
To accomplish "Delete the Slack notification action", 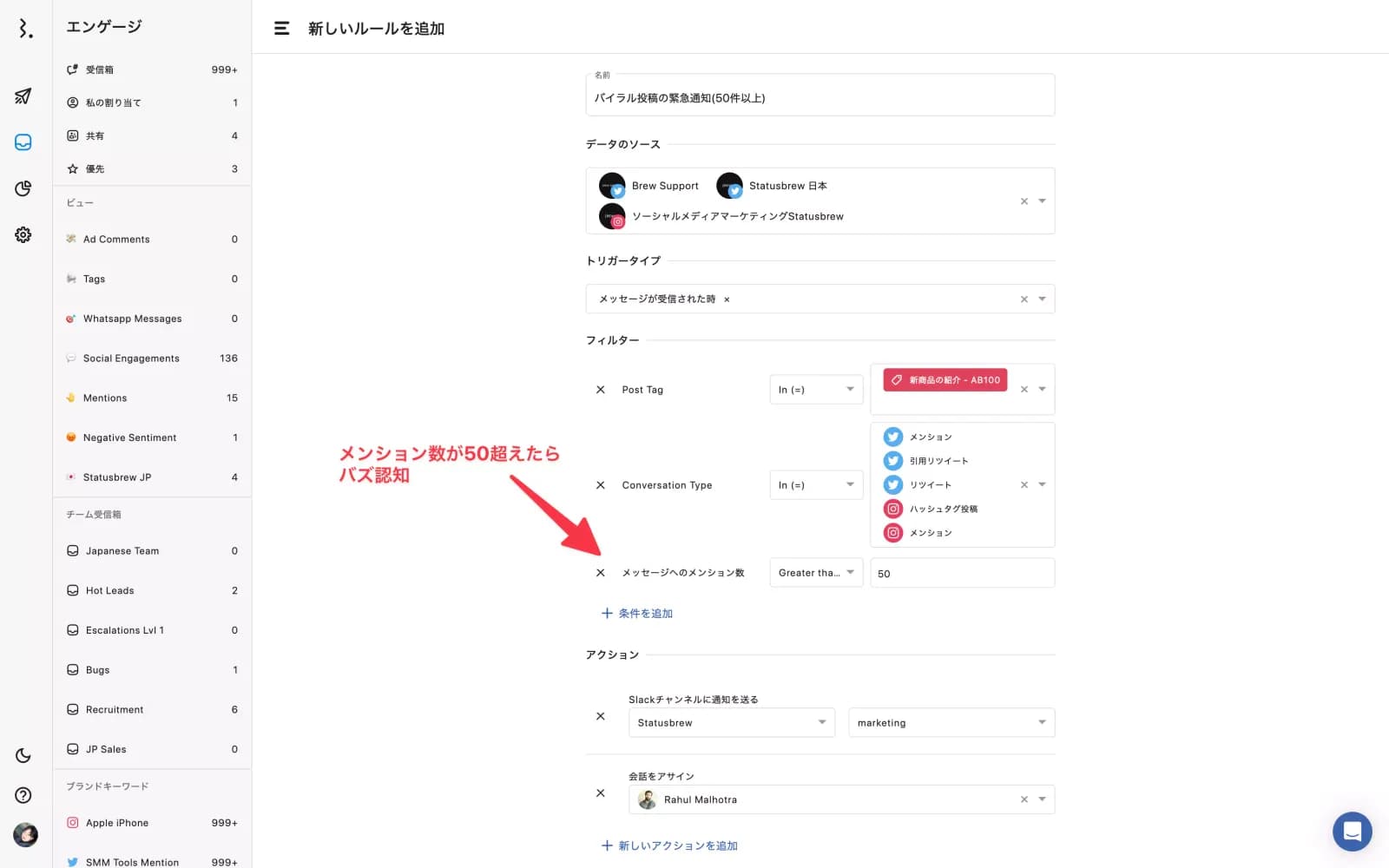I will click(600, 716).
